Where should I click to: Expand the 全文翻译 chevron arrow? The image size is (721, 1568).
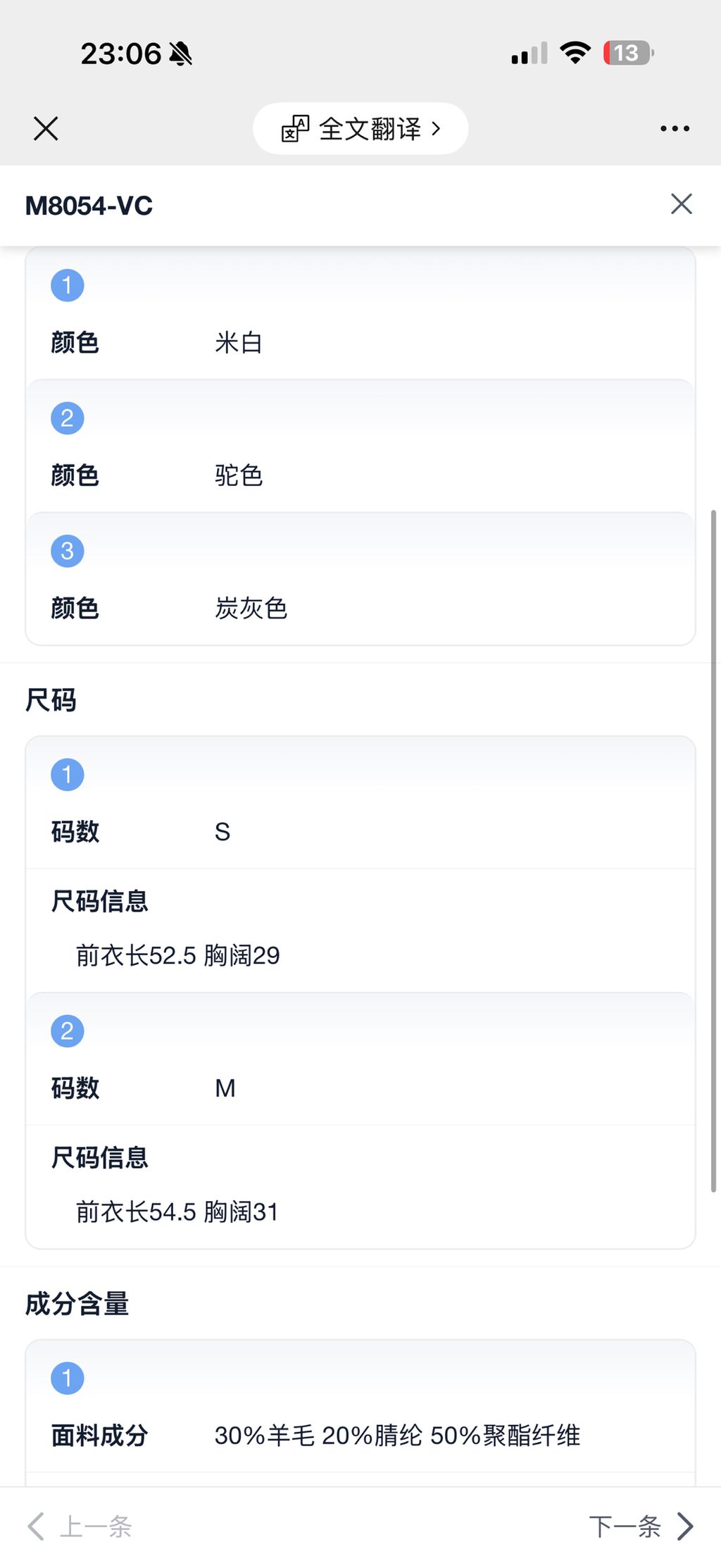click(x=436, y=129)
